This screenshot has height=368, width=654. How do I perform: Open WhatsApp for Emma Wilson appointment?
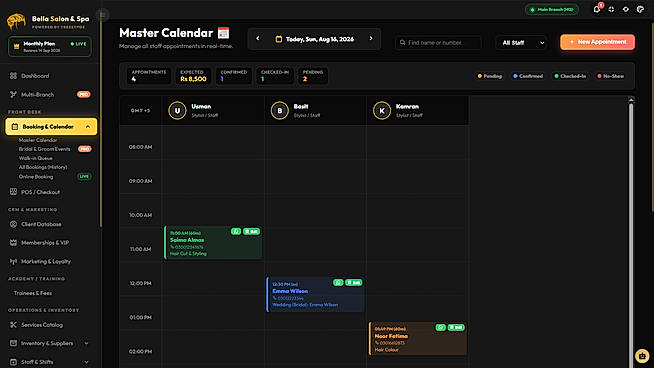click(338, 282)
